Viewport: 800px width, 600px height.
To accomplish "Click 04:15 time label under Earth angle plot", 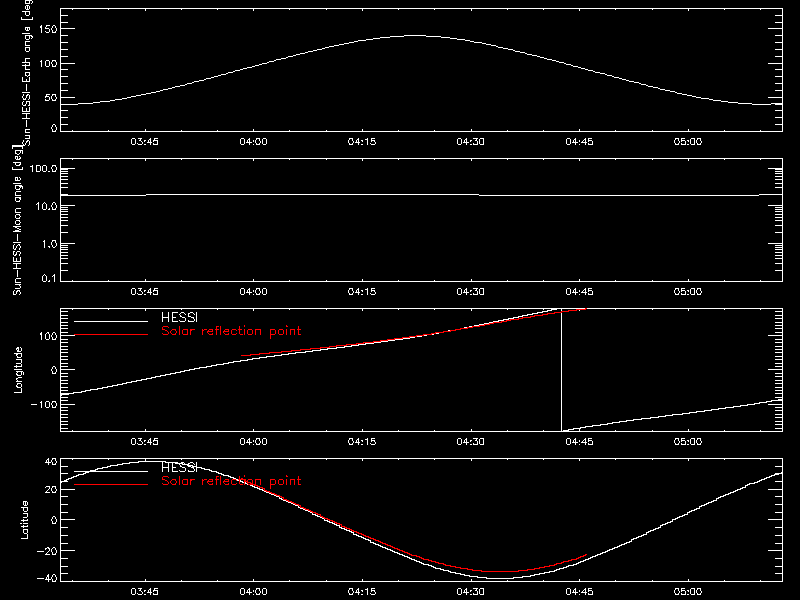I will [362, 142].
